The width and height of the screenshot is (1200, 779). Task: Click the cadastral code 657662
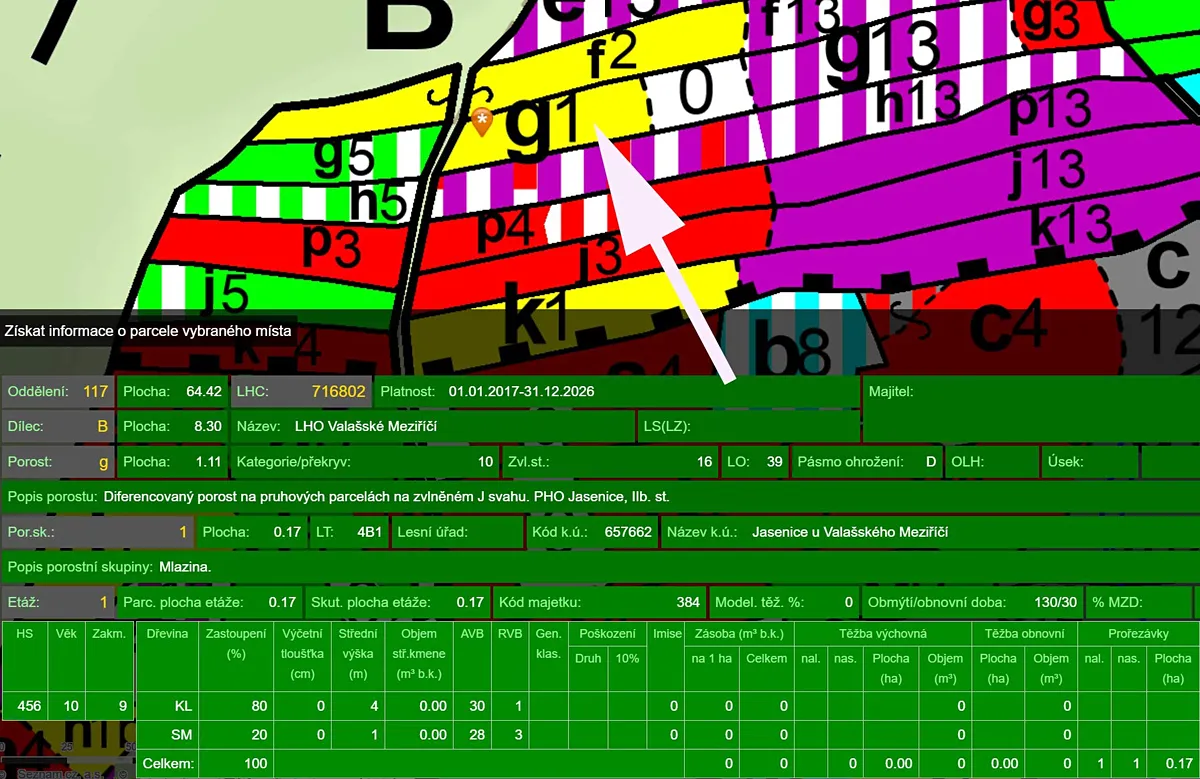pos(628,532)
